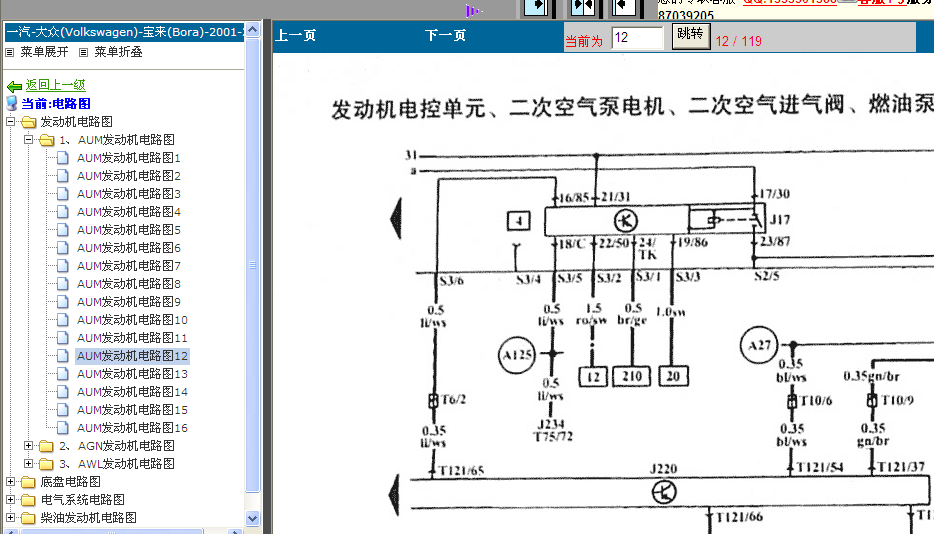Click the tree panel vertical scrollbar thumb
This screenshot has width=934, height=534.
[253, 265]
